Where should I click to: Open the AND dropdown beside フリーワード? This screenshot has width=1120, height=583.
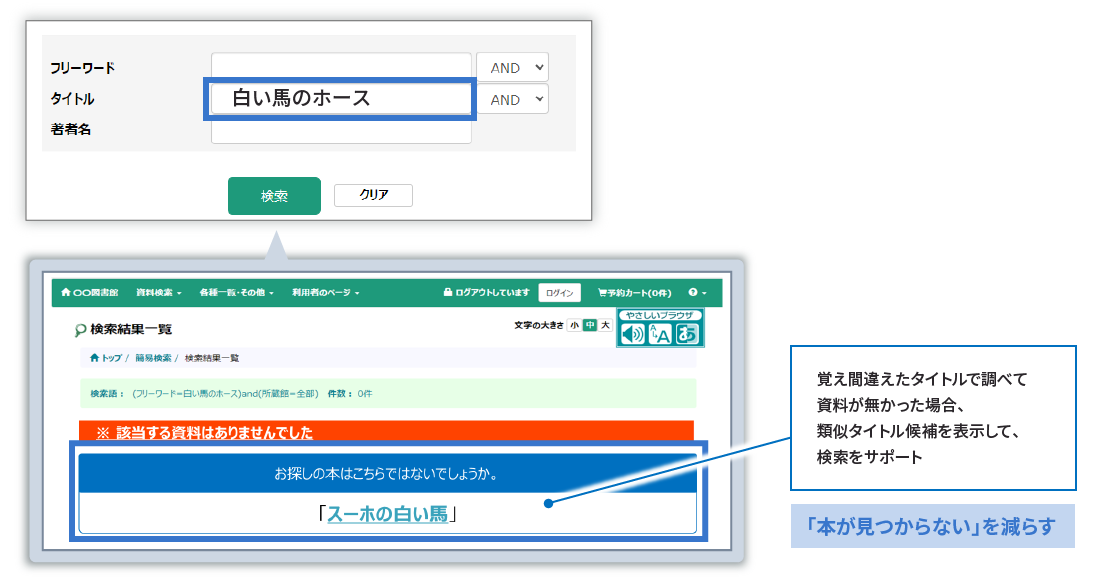click(513, 67)
